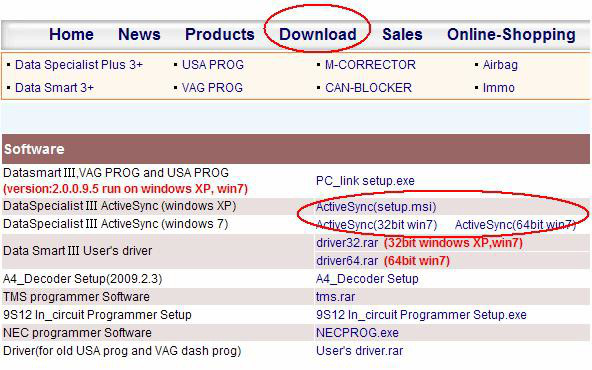
Task: Download 9S12 In_circuit Programmer Setup.exe
Action: pyautogui.click(x=421, y=315)
